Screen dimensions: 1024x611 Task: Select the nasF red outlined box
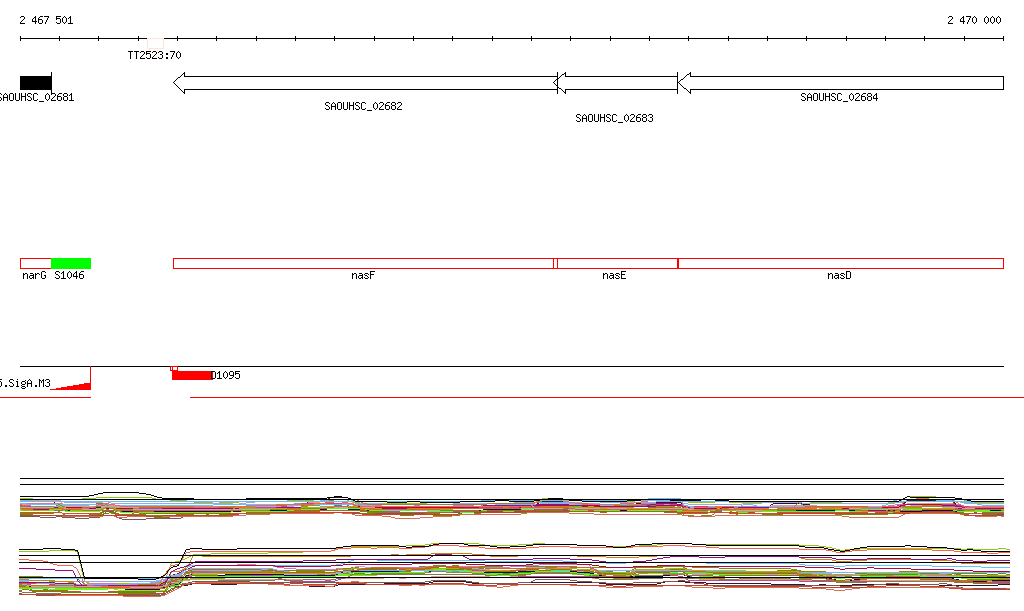coord(364,264)
